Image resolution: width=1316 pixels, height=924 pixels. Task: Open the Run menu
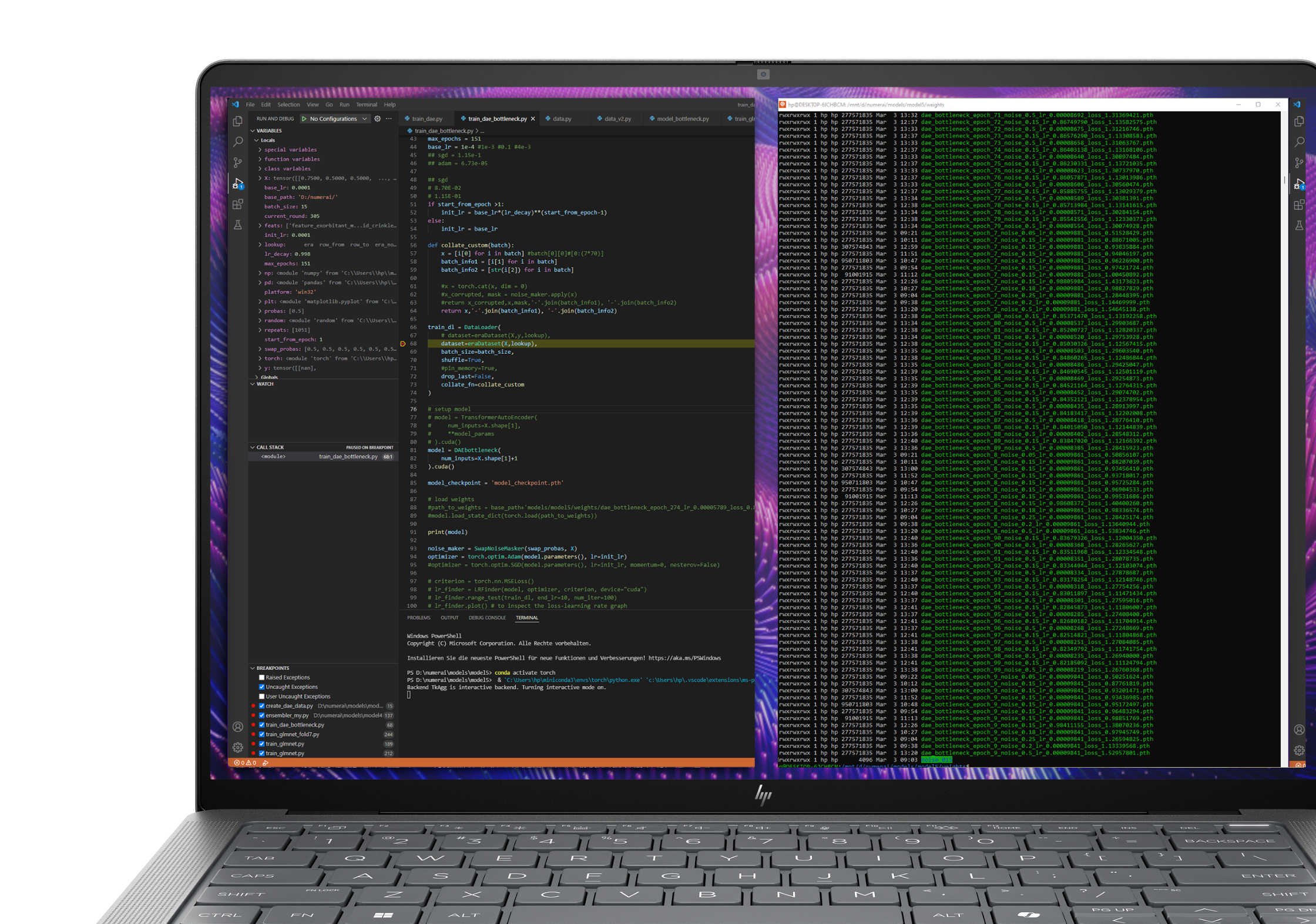pyautogui.click(x=345, y=104)
